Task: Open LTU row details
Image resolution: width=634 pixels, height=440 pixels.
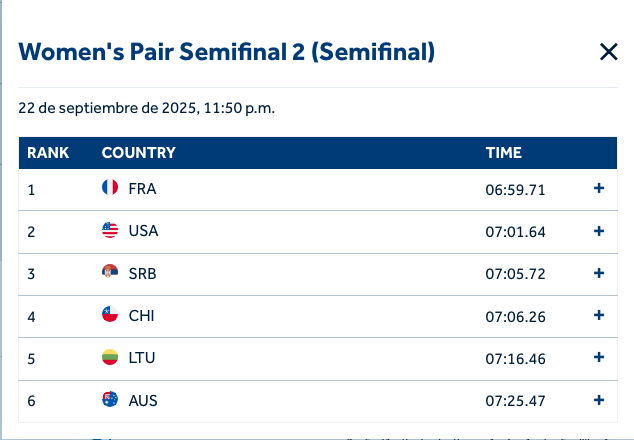Action: pyautogui.click(x=599, y=358)
